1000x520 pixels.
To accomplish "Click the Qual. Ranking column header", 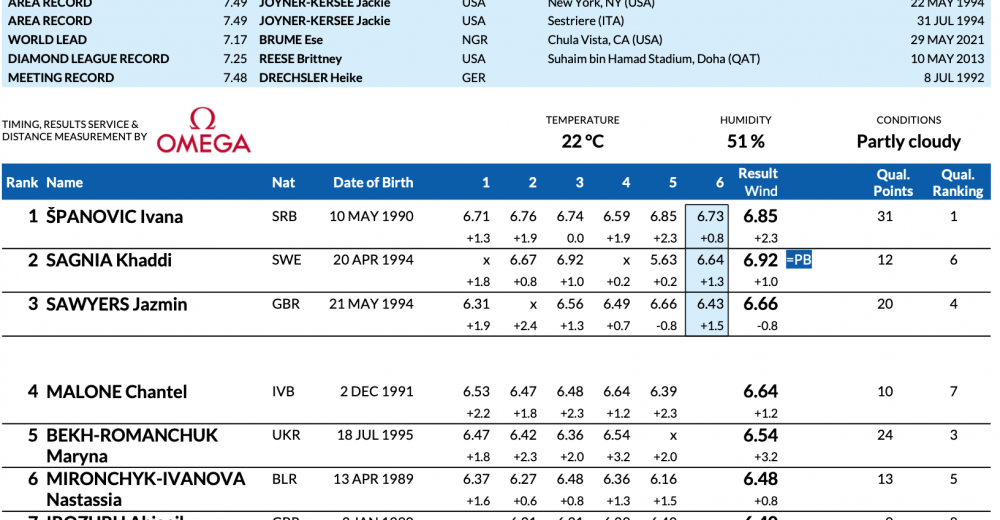I will (x=957, y=182).
